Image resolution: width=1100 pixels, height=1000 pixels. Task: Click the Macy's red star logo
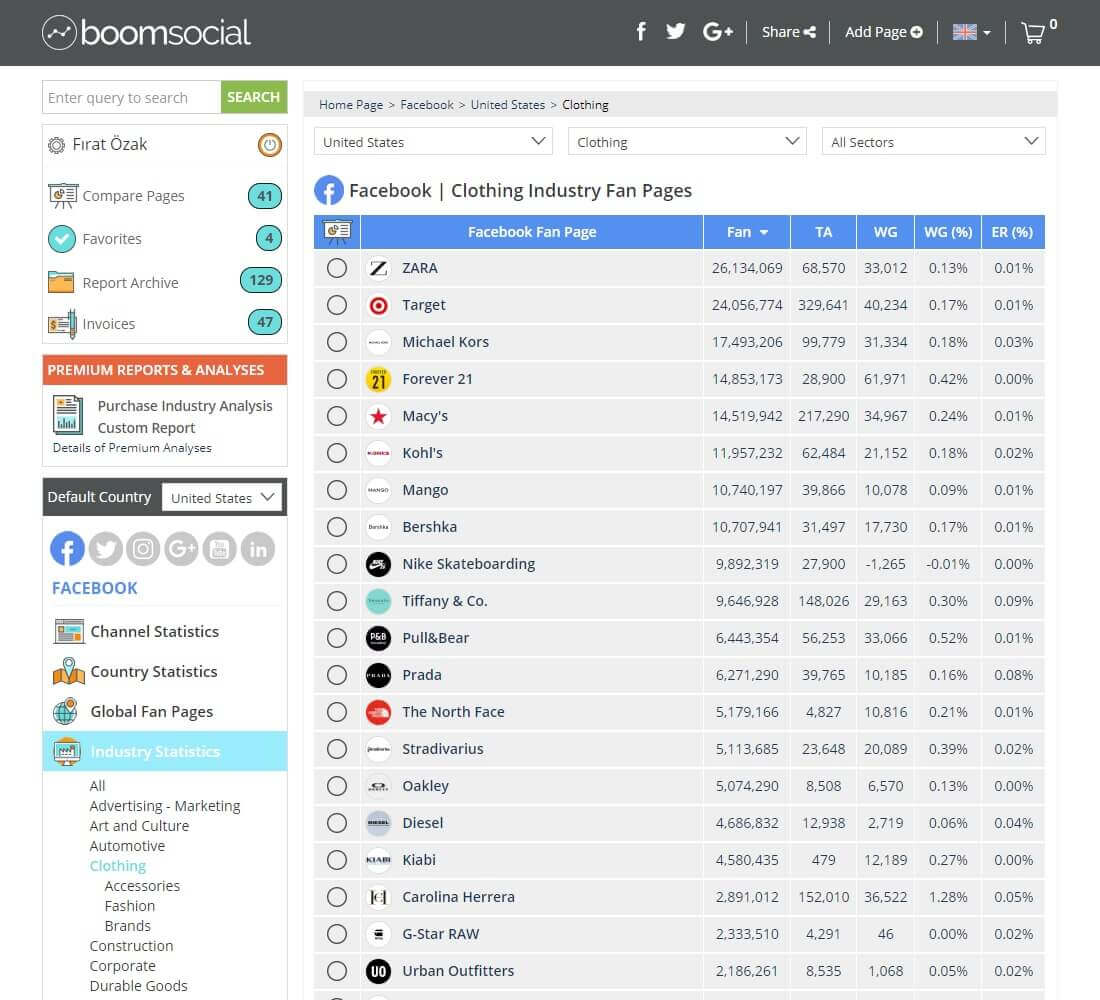click(378, 416)
